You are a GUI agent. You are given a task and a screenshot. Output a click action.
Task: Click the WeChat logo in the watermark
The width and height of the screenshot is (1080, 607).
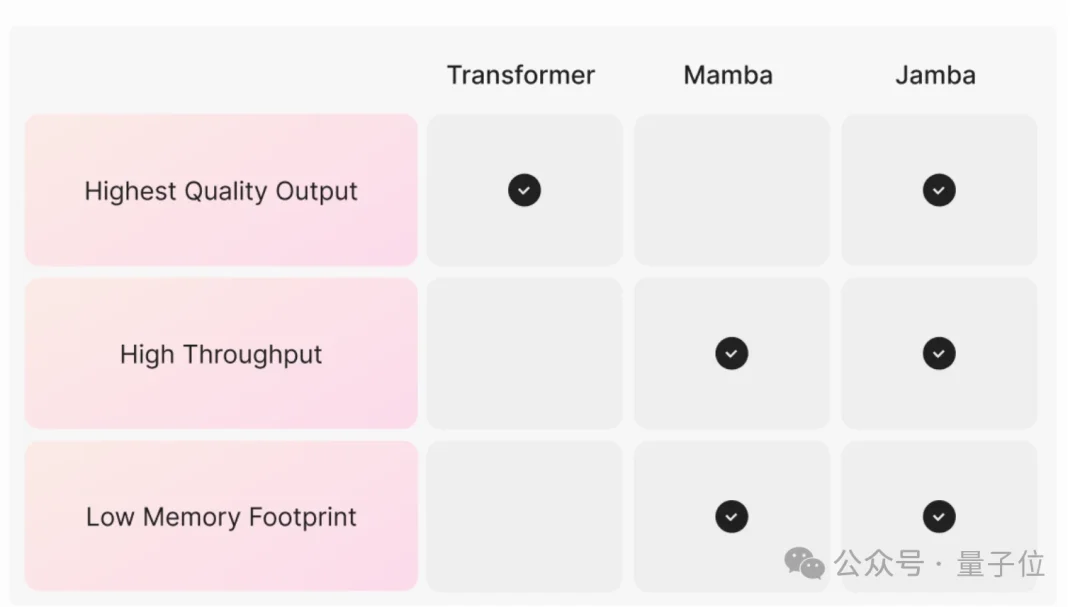click(805, 563)
